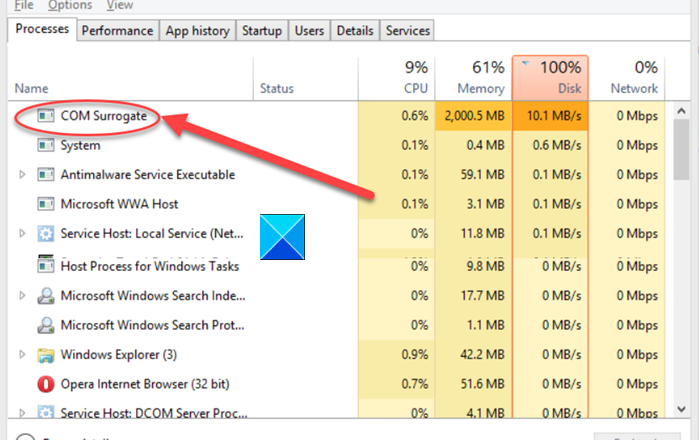
Task: Open the Options menu
Action: click(70, 5)
